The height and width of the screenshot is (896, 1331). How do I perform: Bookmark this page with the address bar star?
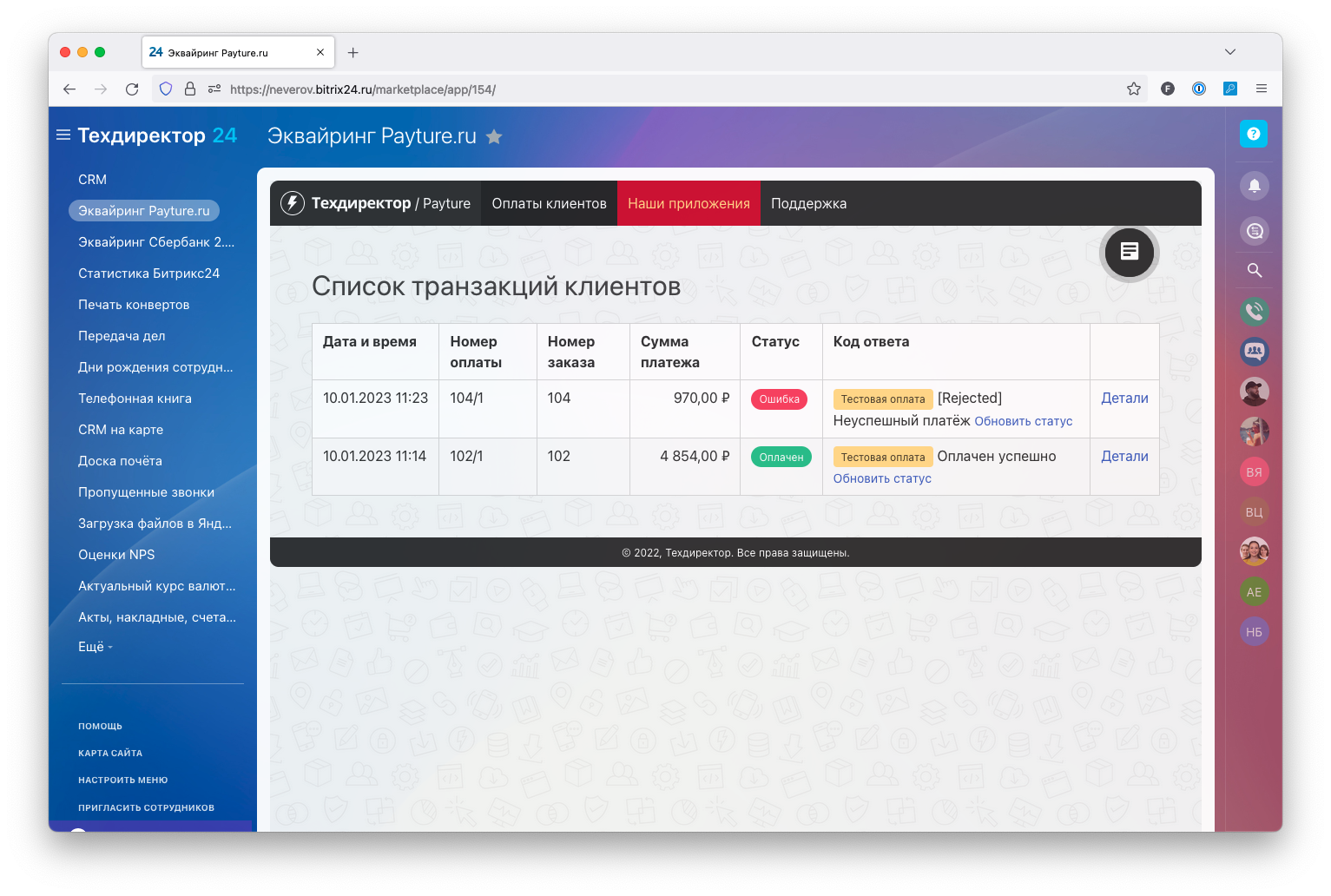coord(1134,89)
